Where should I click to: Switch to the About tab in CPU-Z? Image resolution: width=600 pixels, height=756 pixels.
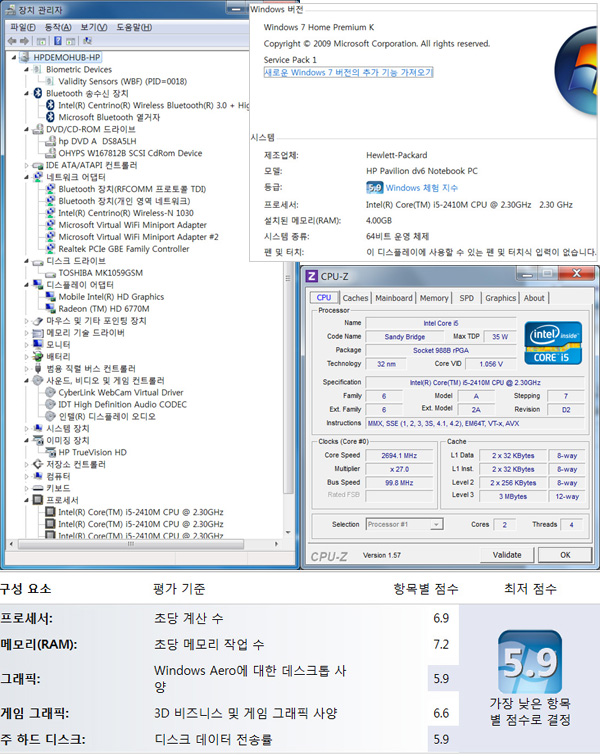[534, 298]
